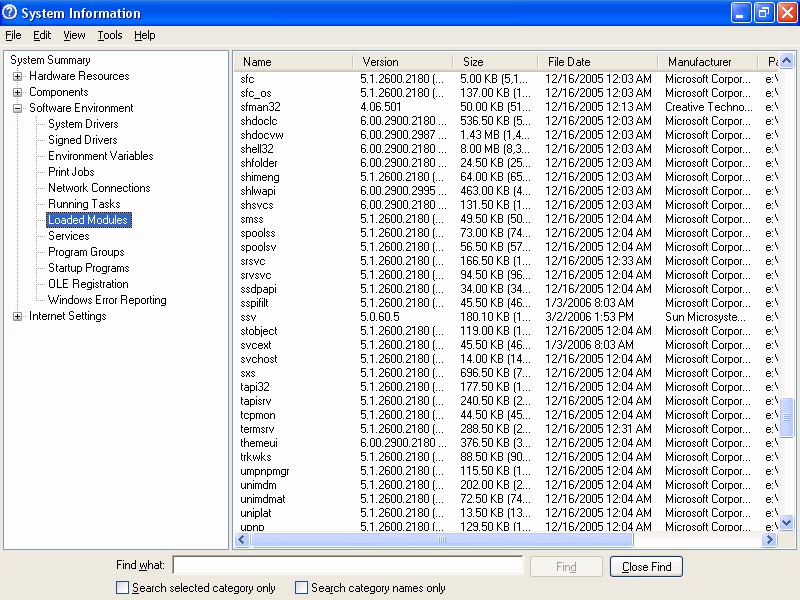Click the Close Find button
Screen dimensions: 800x600
click(646, 567)
